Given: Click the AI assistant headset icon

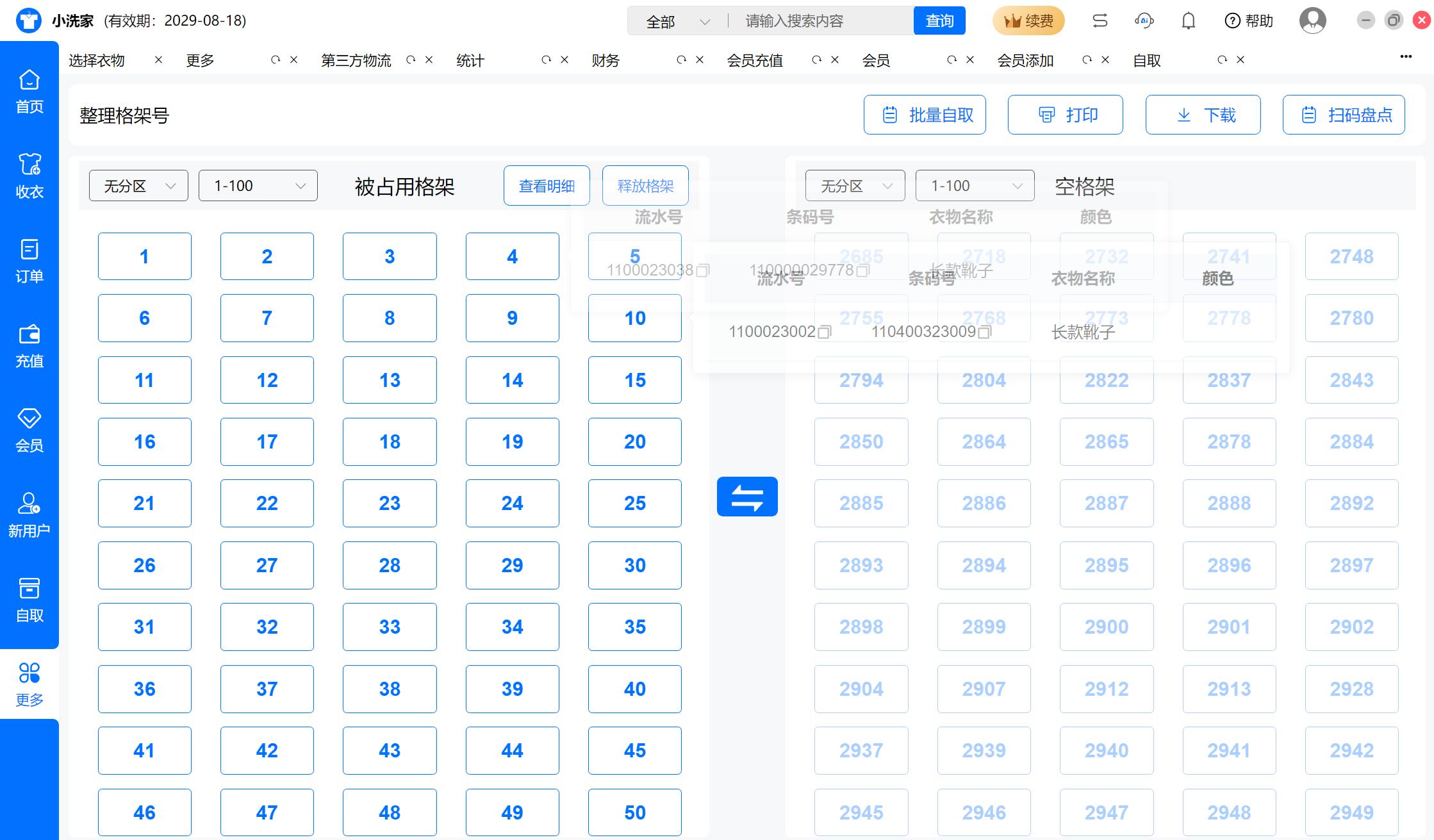Looking at the screenshot, I should coord(1144,21).
